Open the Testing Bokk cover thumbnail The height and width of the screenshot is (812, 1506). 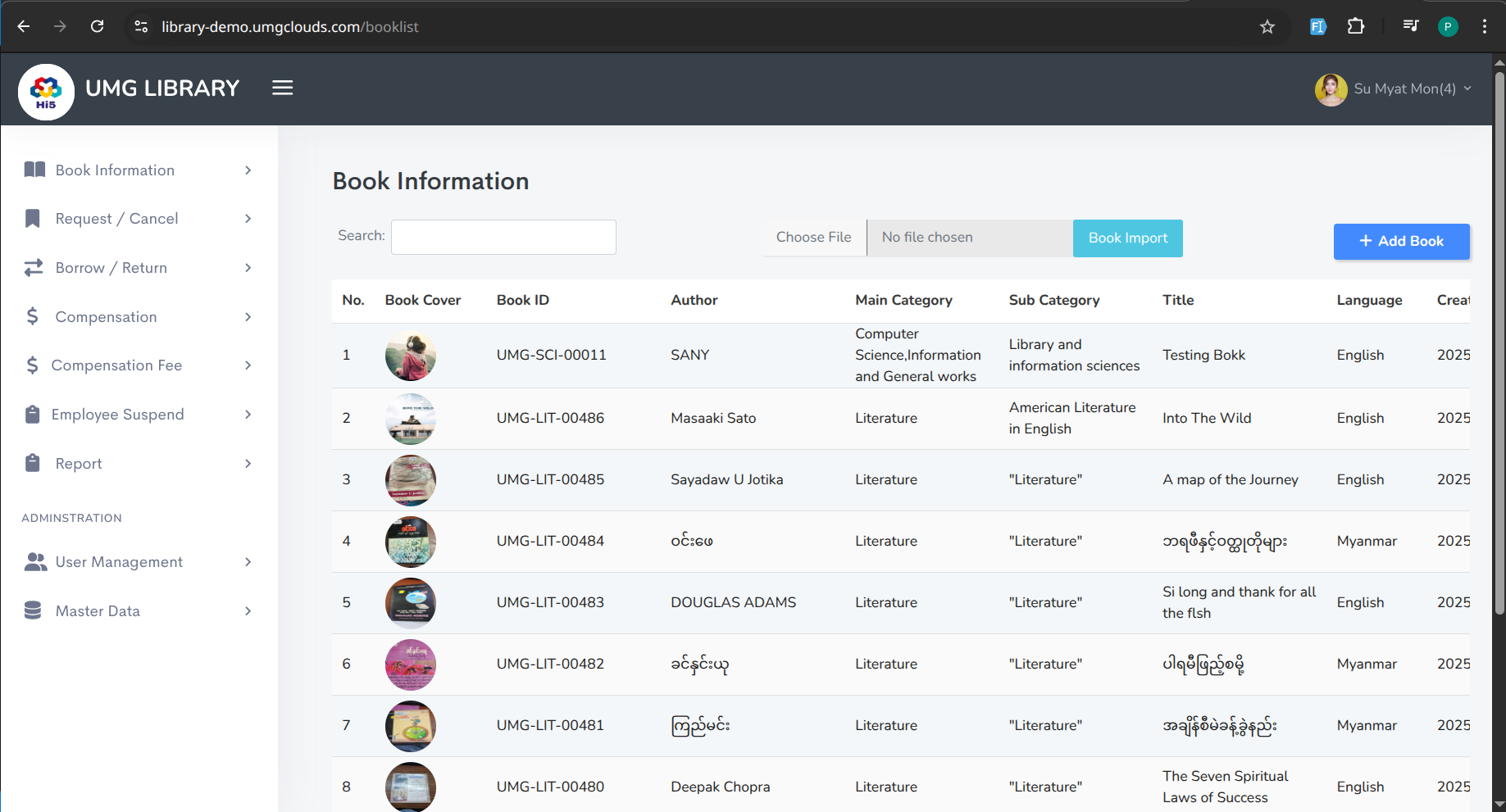tap(410, 356)
